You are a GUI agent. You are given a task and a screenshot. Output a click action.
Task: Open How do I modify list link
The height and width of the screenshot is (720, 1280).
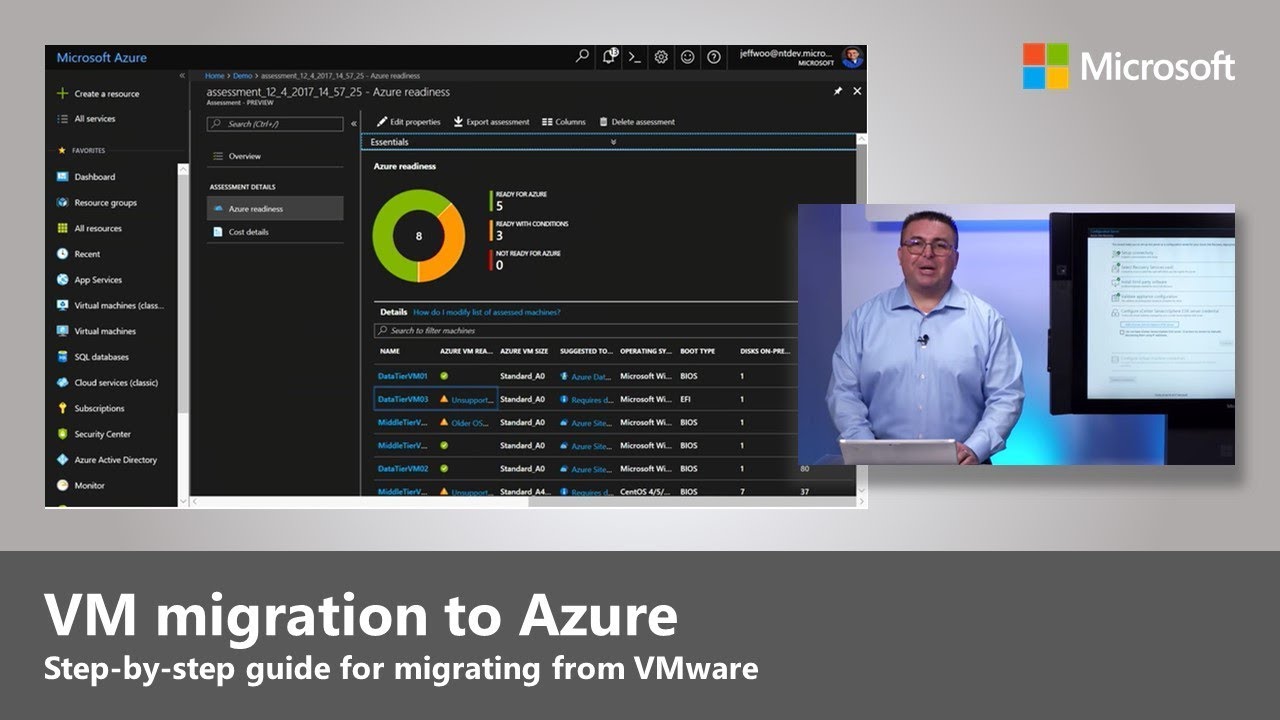(487, 312)
